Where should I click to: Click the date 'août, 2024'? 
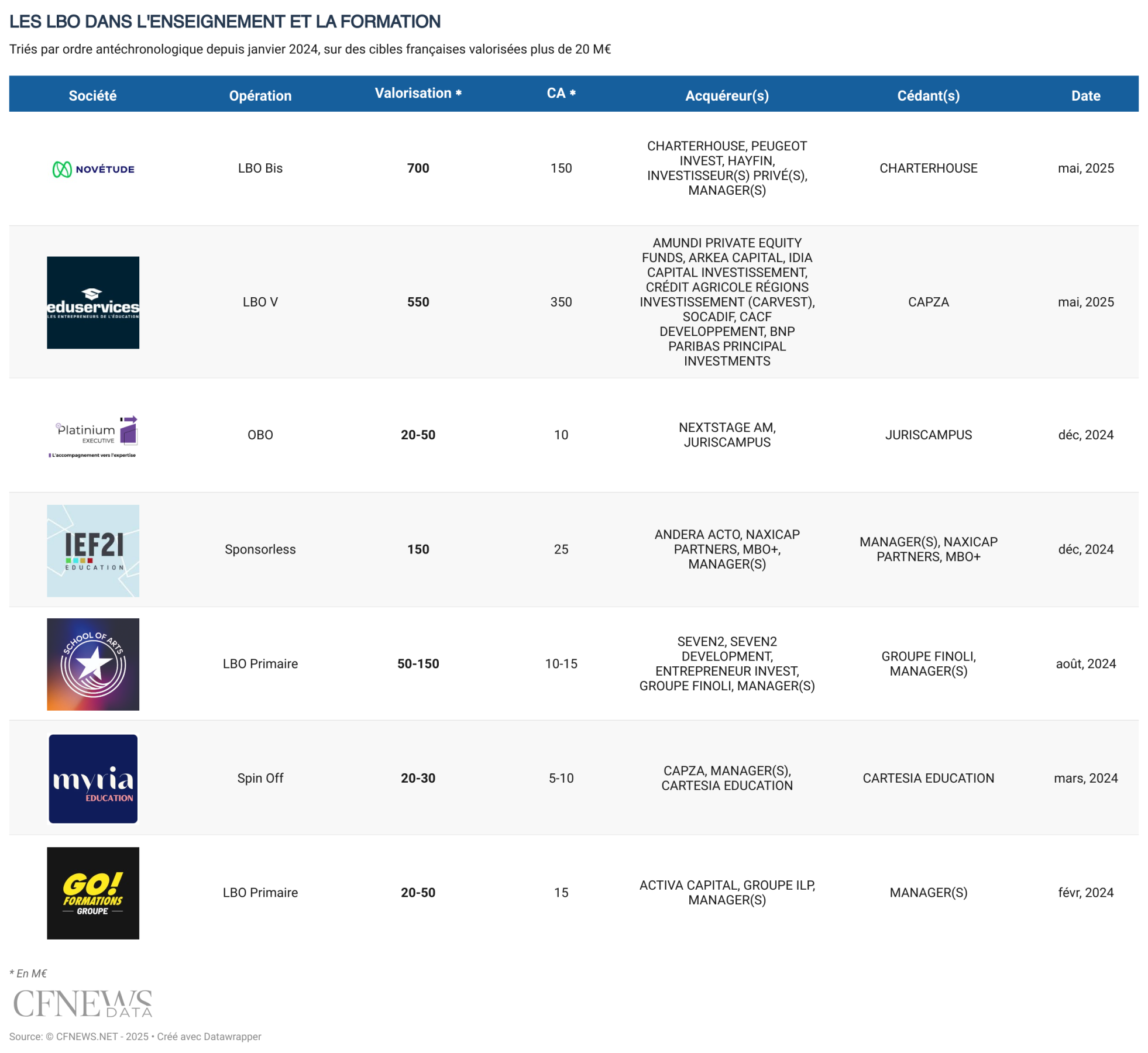coord(1085,663)
